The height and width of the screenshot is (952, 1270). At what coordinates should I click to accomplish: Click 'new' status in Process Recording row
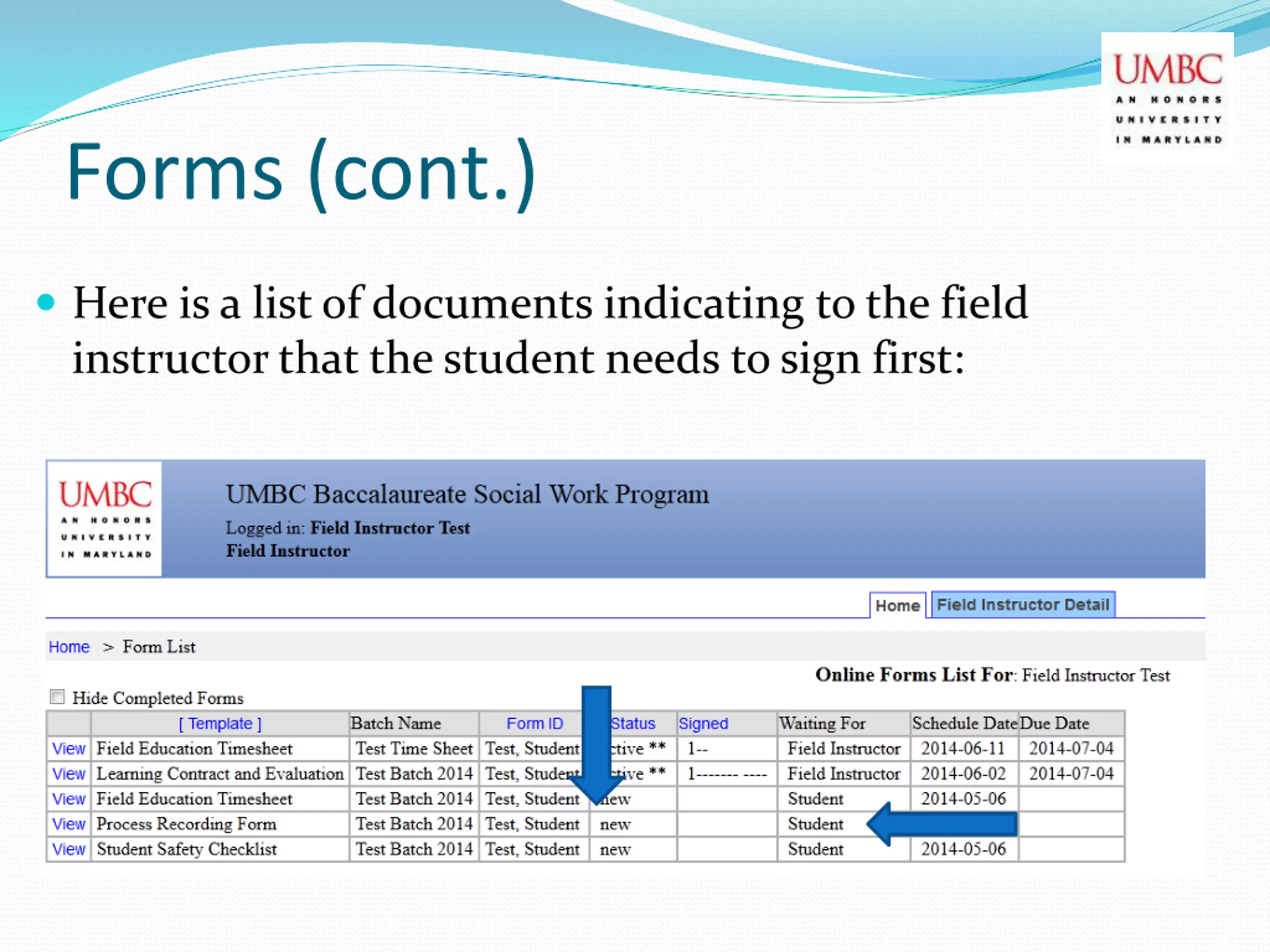click(x=615, y=825)
